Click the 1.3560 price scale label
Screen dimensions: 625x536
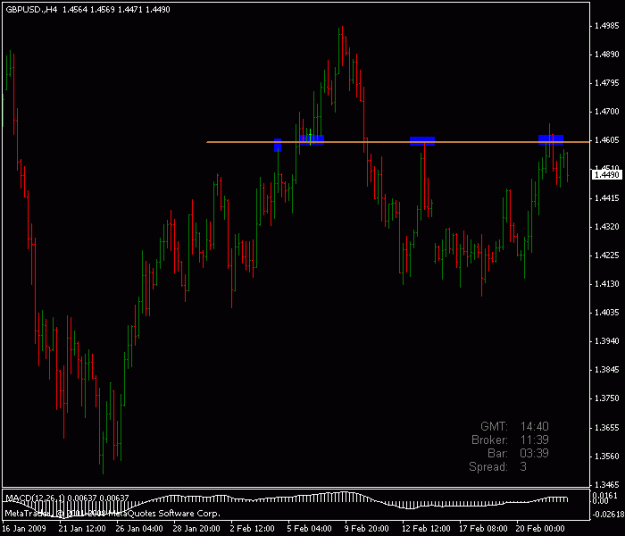point(607,457)
